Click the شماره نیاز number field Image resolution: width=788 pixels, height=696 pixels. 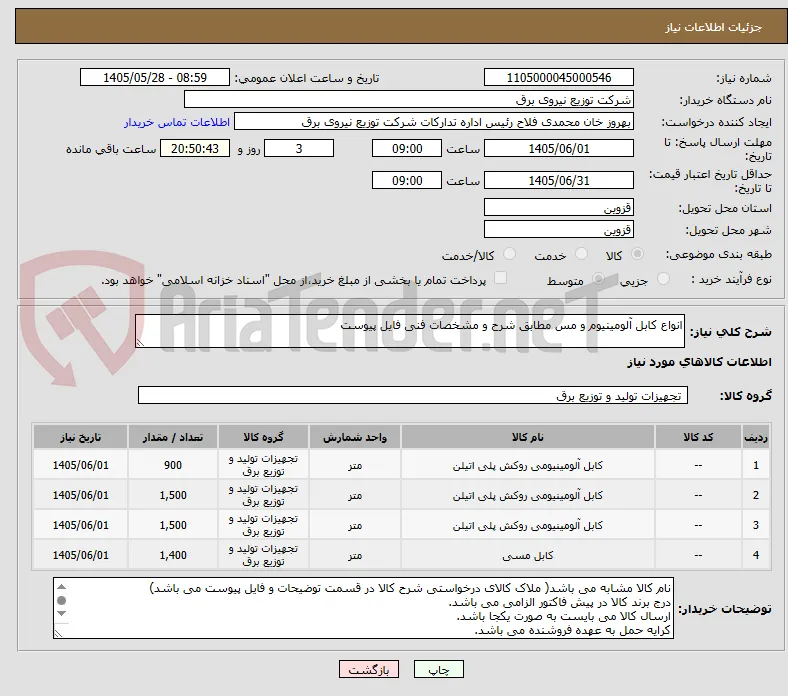[558, 77]
